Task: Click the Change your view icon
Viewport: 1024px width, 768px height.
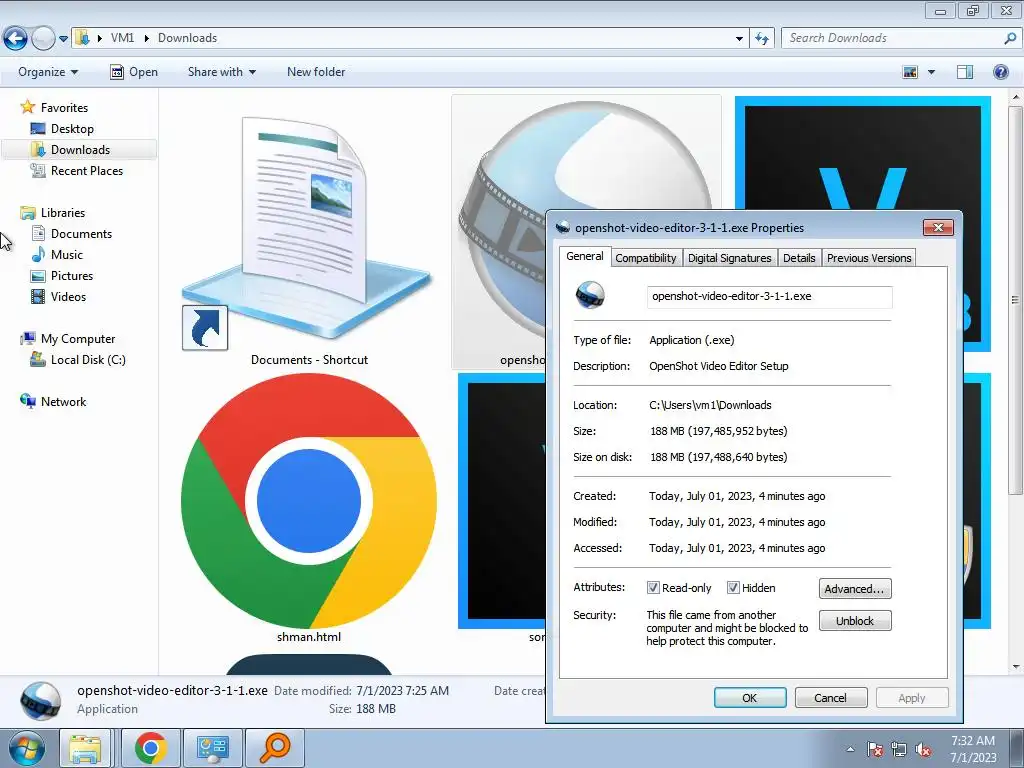Action: pyautogui.click(x=910, y=72)
